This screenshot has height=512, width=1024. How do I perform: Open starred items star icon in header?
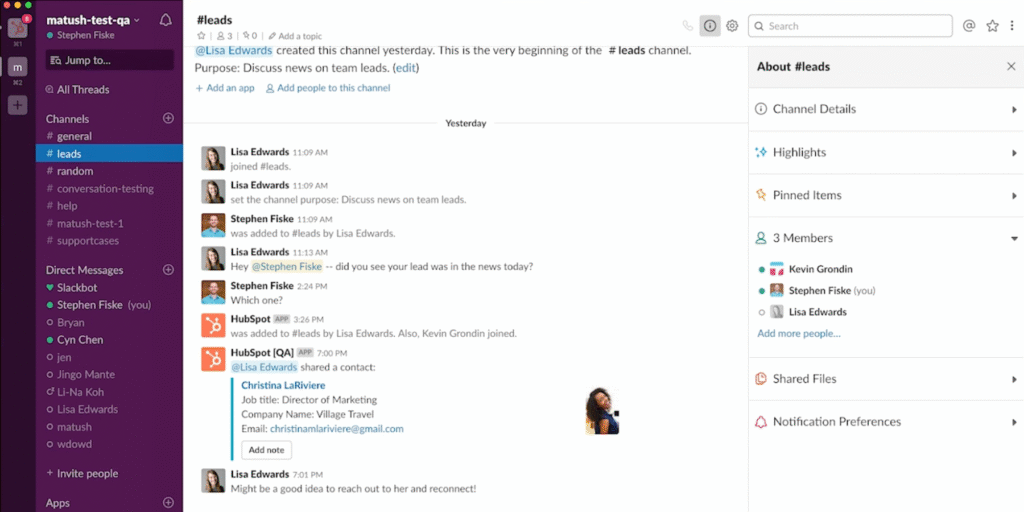point(993,25)
